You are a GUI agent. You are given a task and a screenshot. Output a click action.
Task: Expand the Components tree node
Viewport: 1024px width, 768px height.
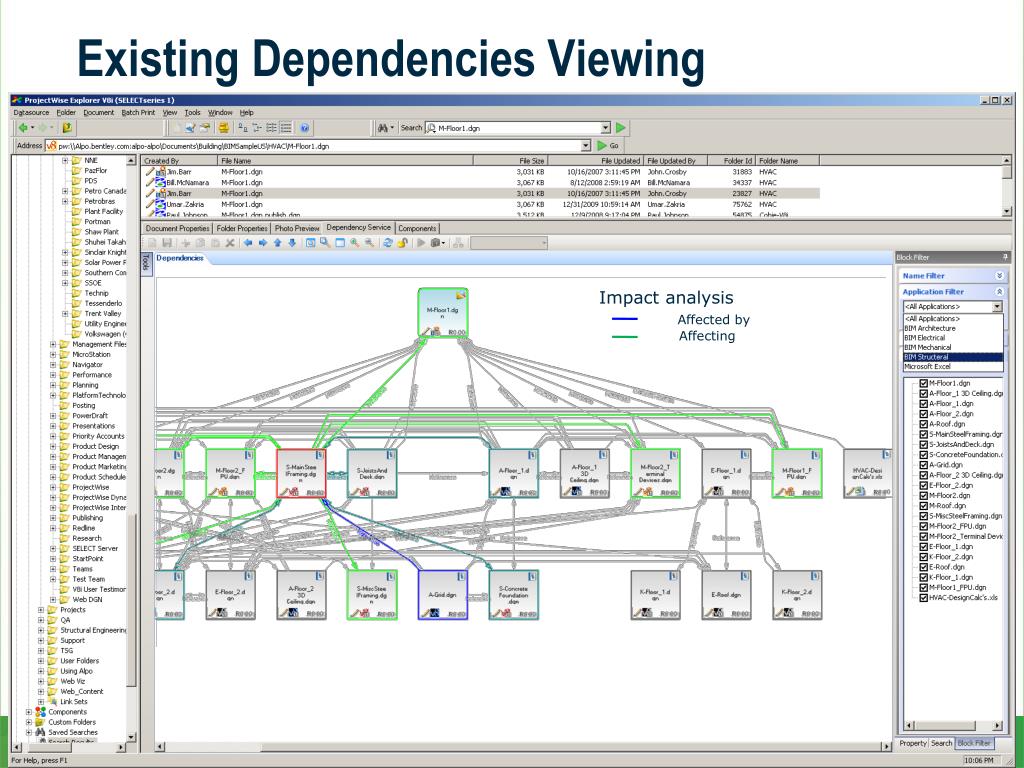click(29, 712)
